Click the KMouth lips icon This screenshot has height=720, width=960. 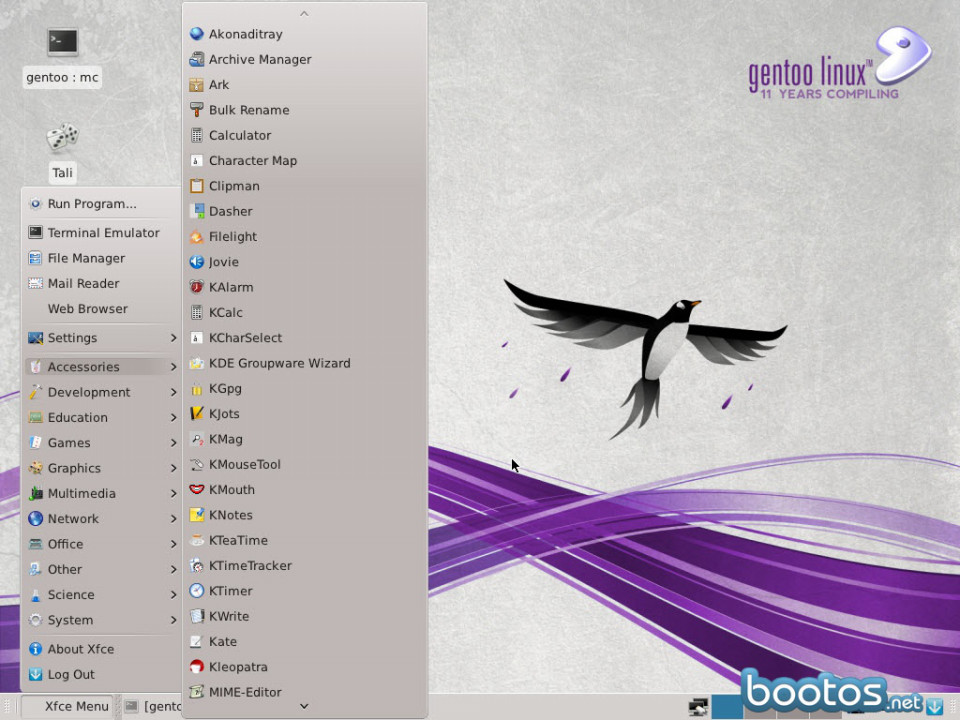point(197,490)
